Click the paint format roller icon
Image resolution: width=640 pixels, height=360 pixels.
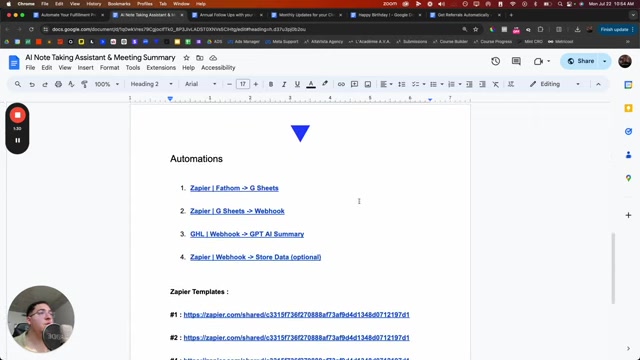[x=84, y=84]
